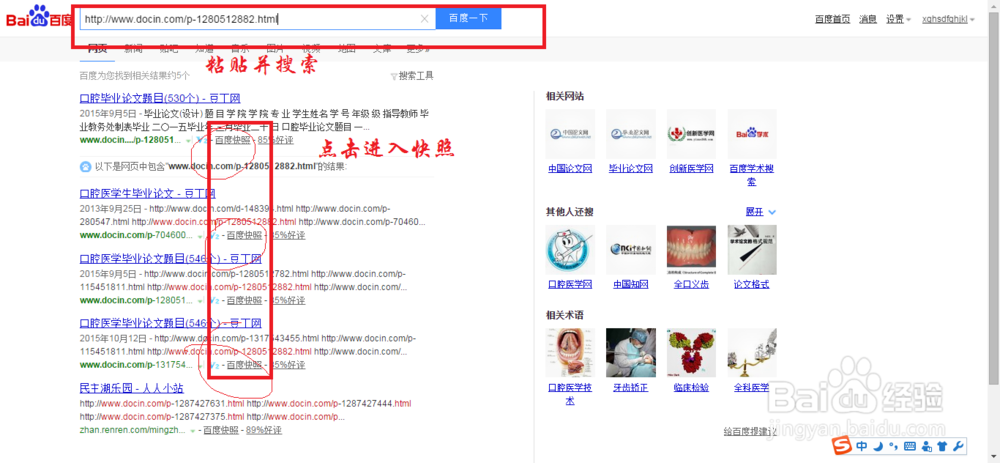This screenshot has height=463, width=1000.
Task: Click the page scrollbar down arrow
Action: coord(995,457)
